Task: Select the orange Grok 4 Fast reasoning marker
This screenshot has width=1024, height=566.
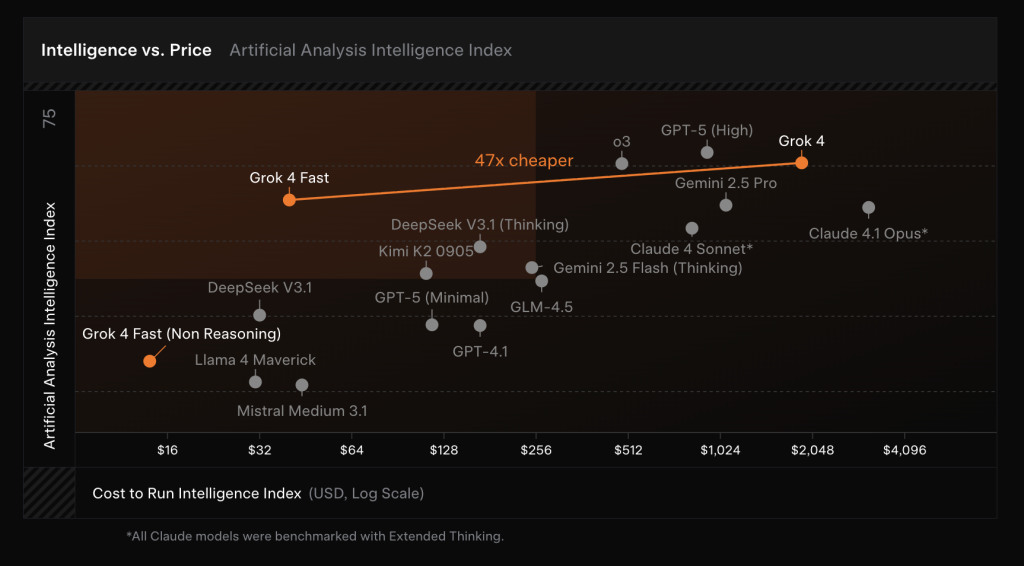Action: (289, 200)
